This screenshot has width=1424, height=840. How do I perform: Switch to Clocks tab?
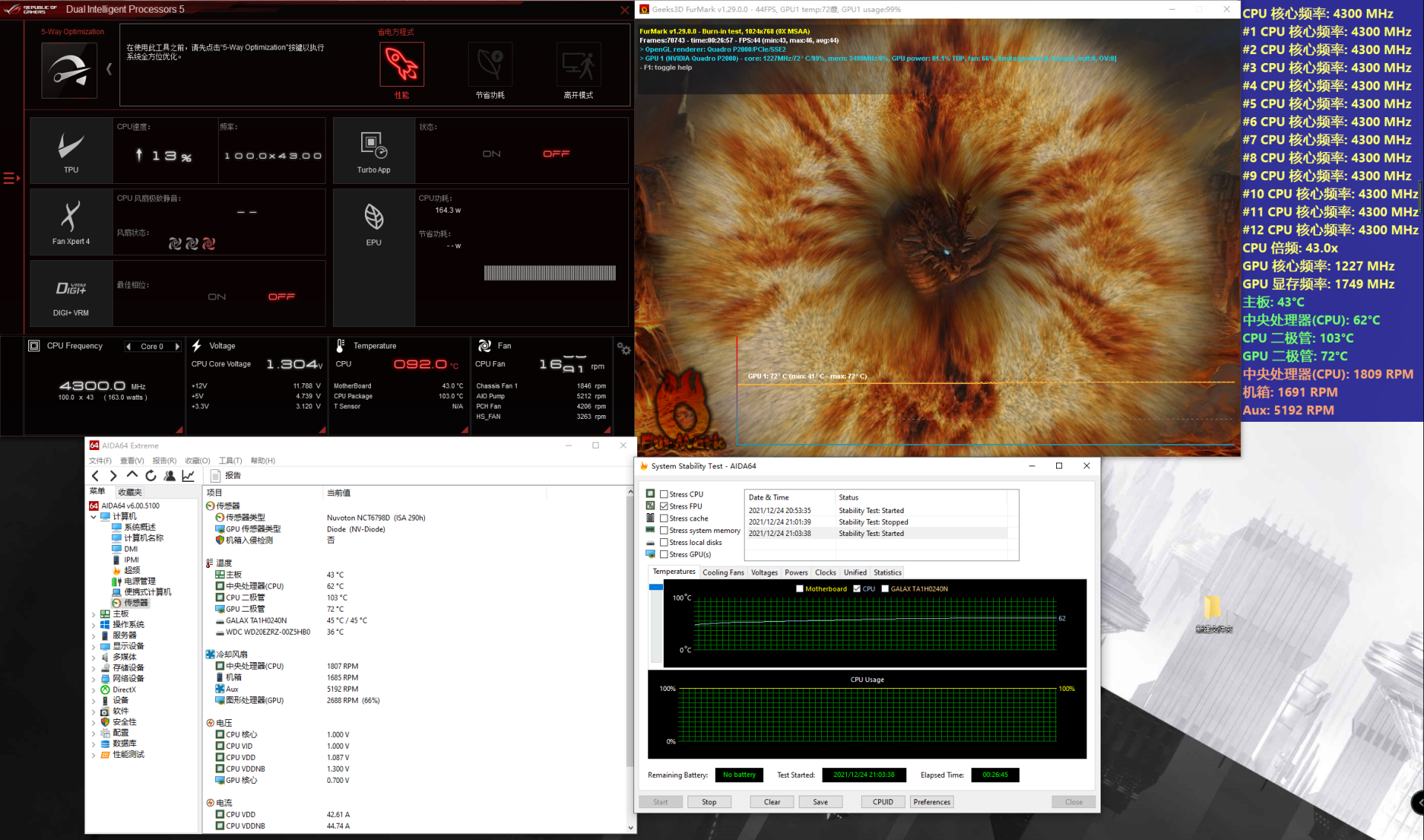(825, 572)
